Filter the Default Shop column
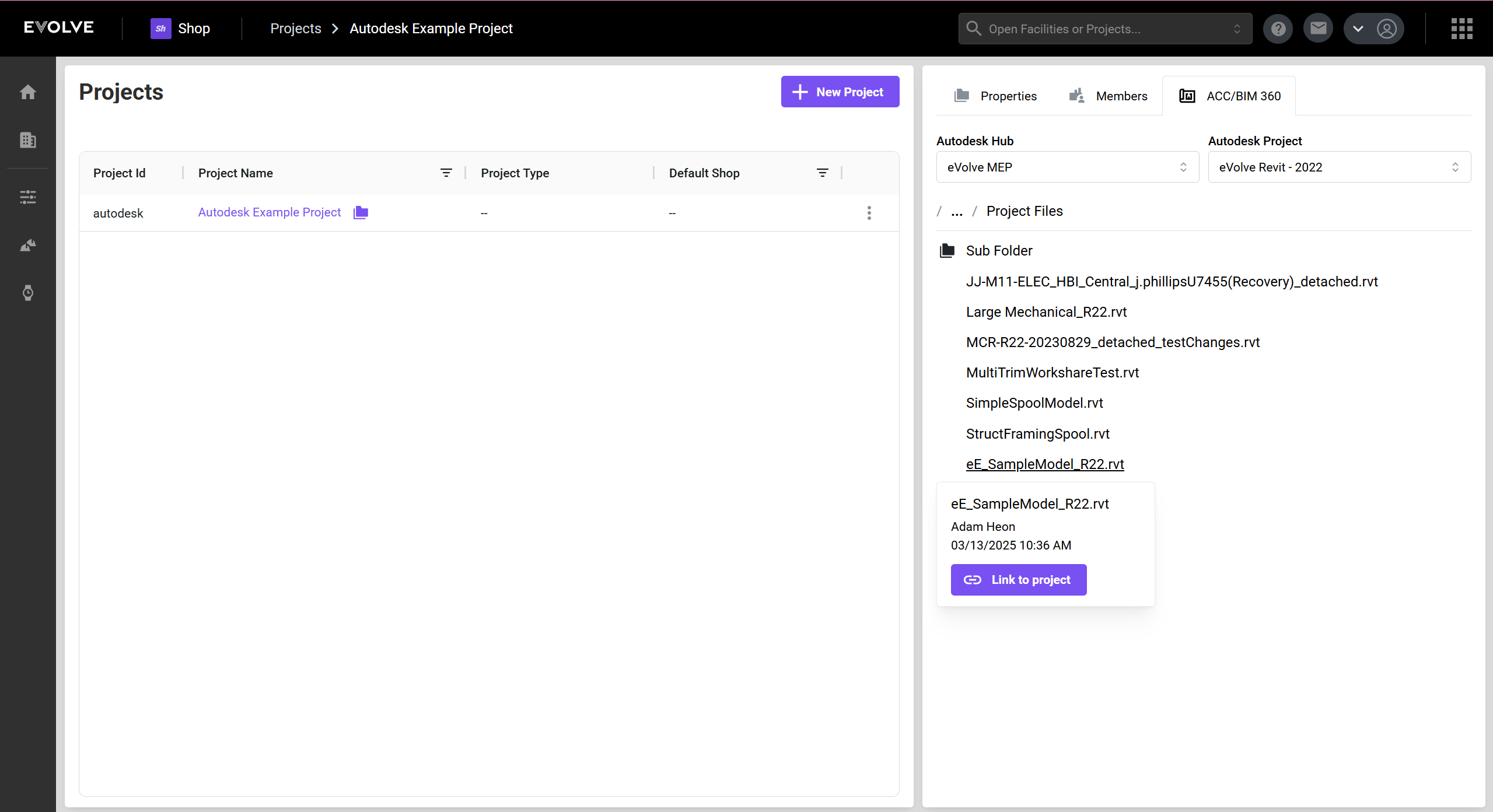The image size is (1493, 812). pos(822,173)
